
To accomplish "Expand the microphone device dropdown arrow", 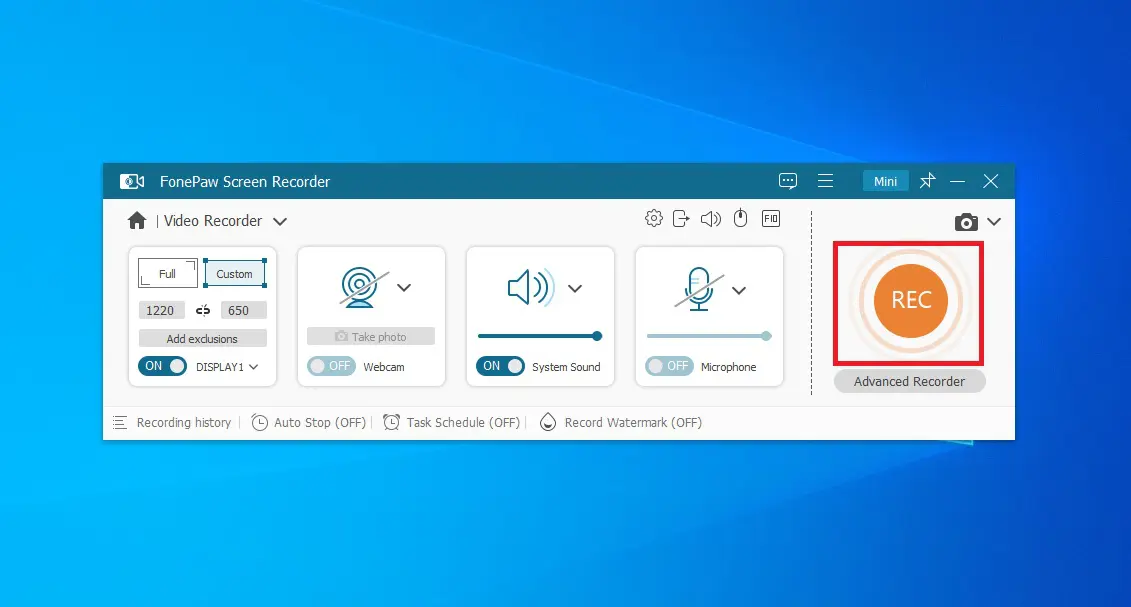I will tap(739, 290).
